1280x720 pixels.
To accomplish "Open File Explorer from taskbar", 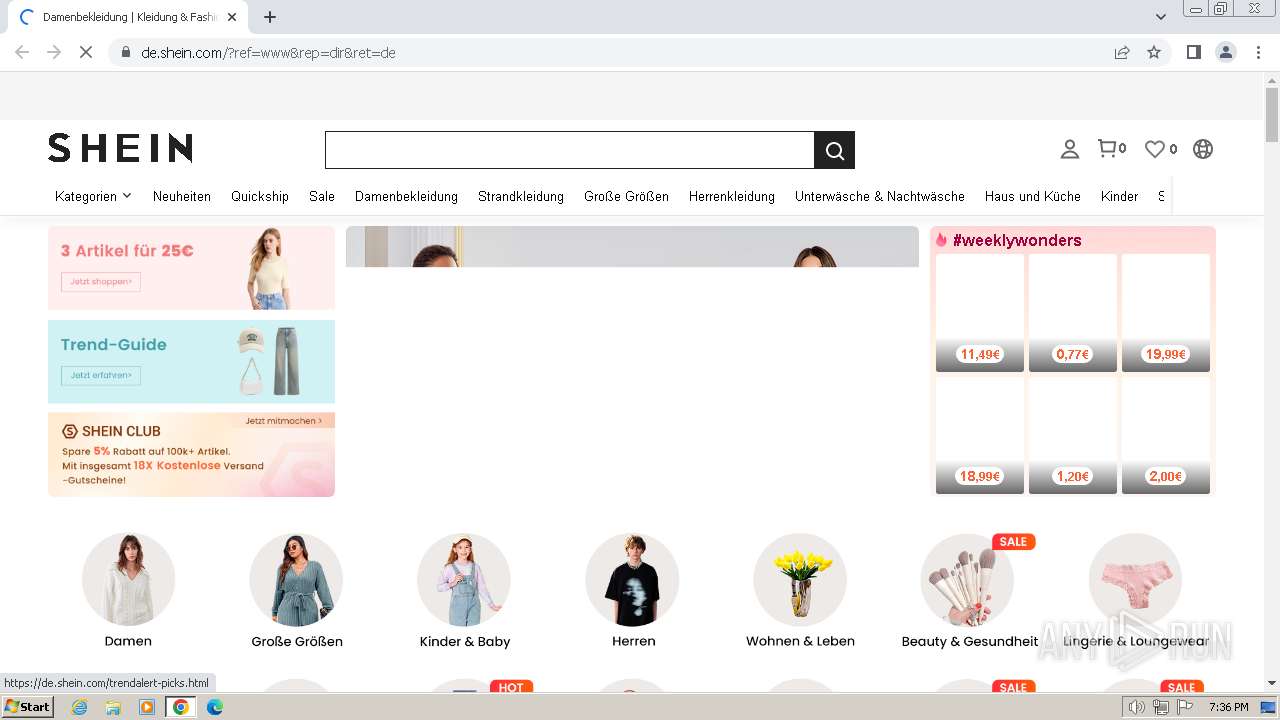I will [x=113, y=707].
